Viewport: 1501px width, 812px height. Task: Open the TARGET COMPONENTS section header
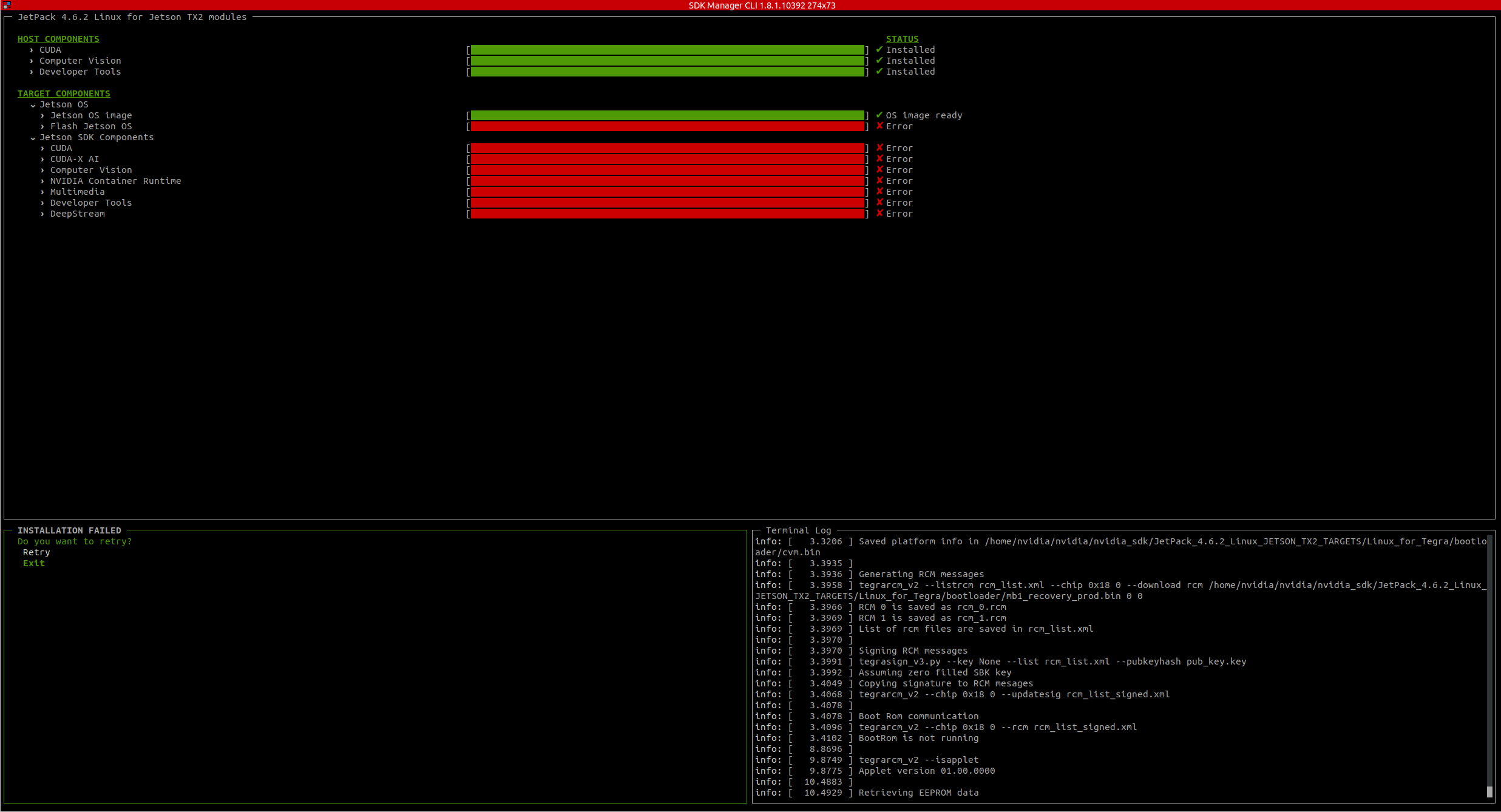tap(64, 93)
